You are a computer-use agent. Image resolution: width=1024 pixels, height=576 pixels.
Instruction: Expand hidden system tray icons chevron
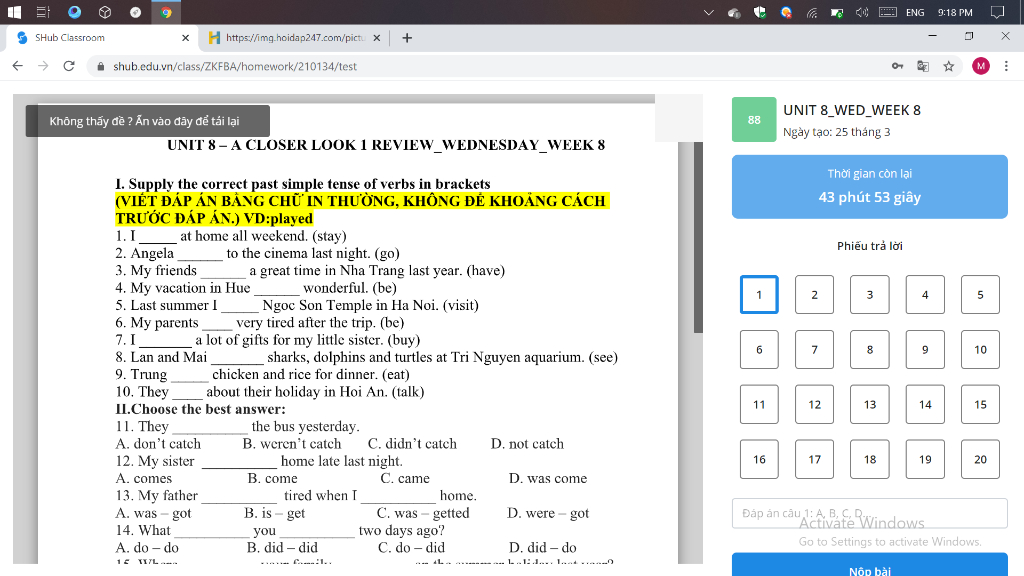pos(709,12)
